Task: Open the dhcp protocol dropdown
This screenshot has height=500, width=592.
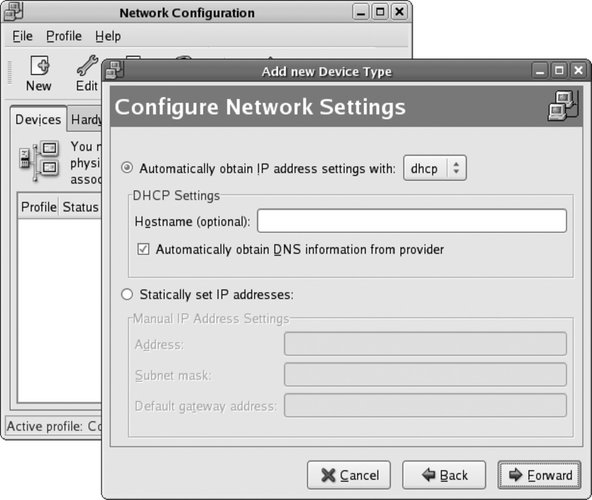Action: 435,168
